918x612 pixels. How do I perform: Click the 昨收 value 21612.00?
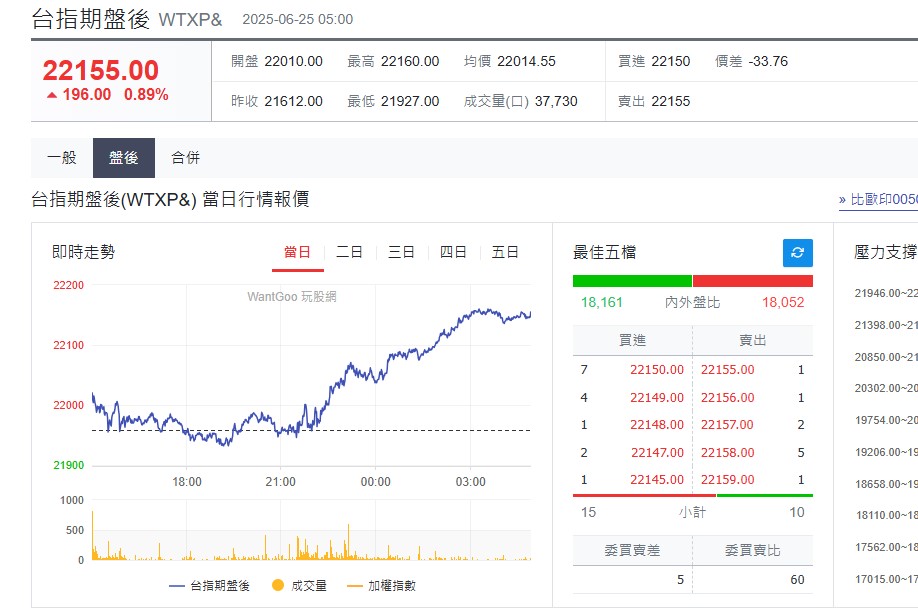pyautogui.click(x=293, y=101)
